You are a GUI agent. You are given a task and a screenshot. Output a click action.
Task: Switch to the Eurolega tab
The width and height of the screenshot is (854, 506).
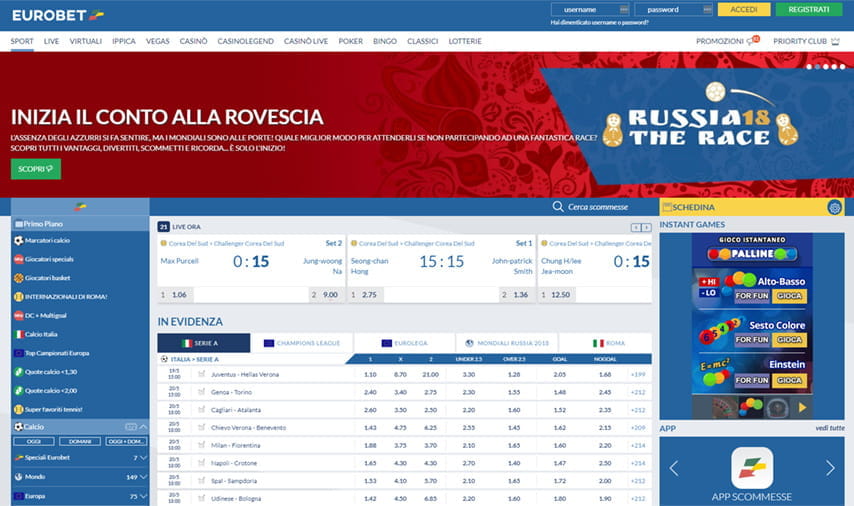click(405, 343)
